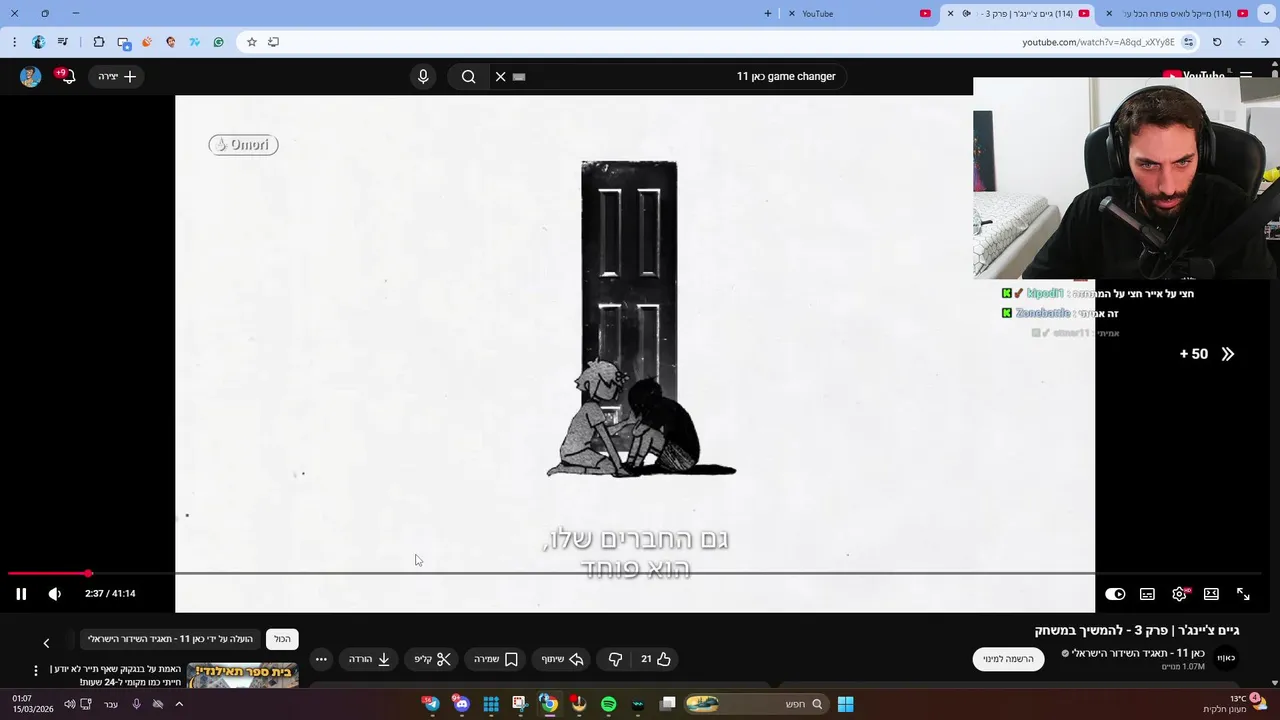Open the Grammarly extension icon
The width and height of the screenshot is (1280, 720).
(219, 42)
